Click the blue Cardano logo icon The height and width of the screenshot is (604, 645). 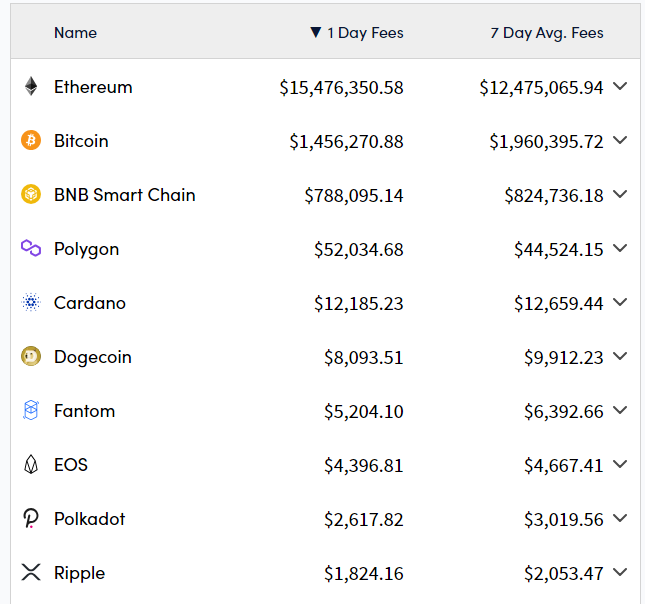31,302
